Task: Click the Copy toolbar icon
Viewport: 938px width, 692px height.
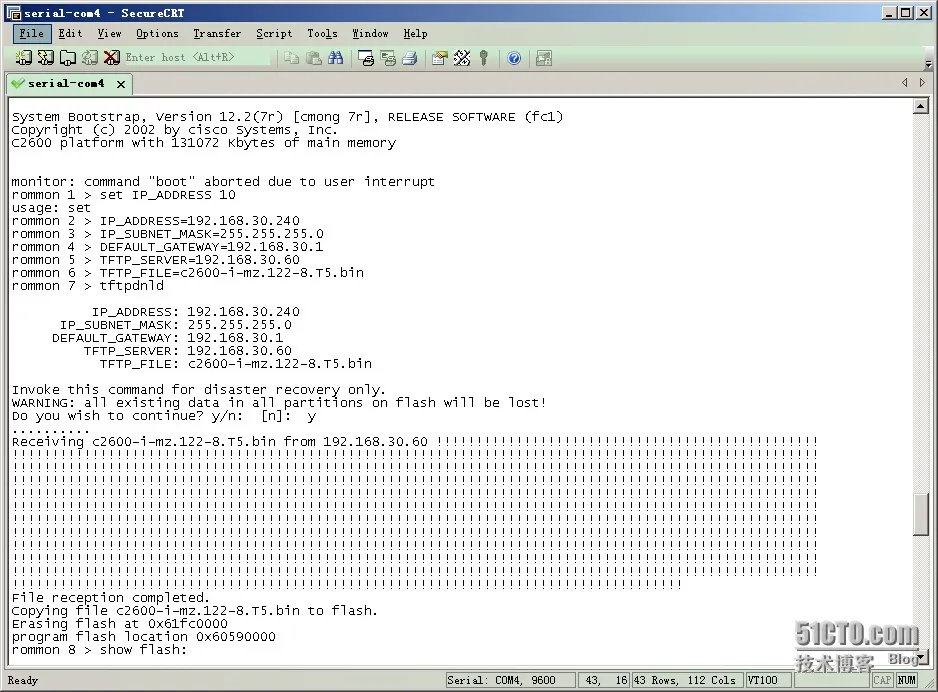Action: tap(291, 58)
